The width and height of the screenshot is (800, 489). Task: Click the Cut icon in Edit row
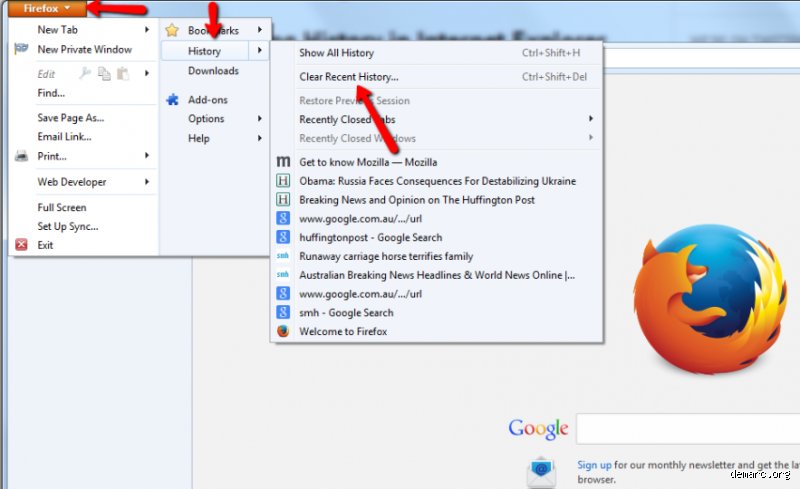tap(85, 74)
